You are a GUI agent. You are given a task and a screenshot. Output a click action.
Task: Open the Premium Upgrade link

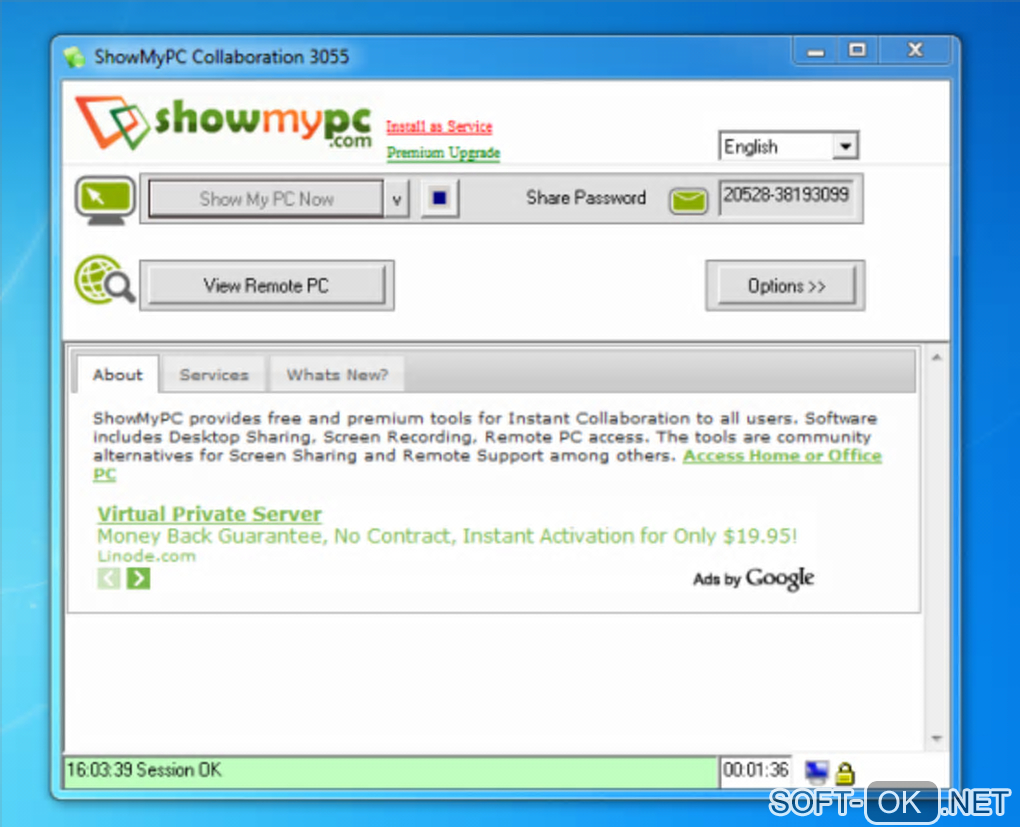(444, 153)
